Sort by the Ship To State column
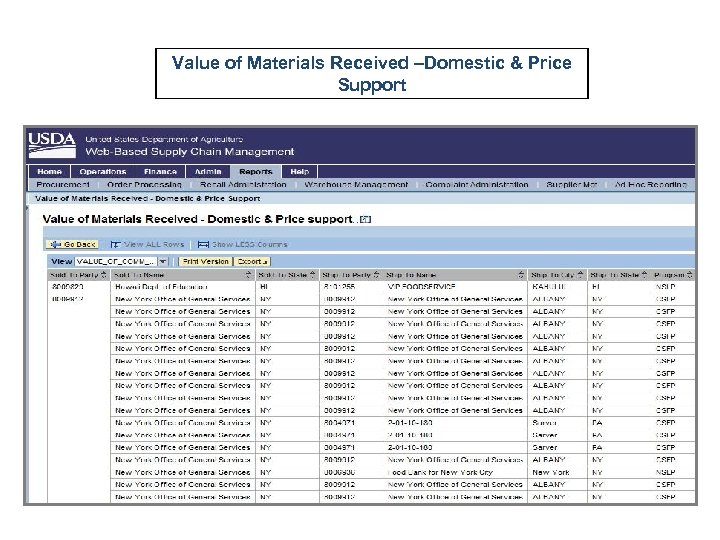This screenshot has height=540, width=720. coord(644,275)
